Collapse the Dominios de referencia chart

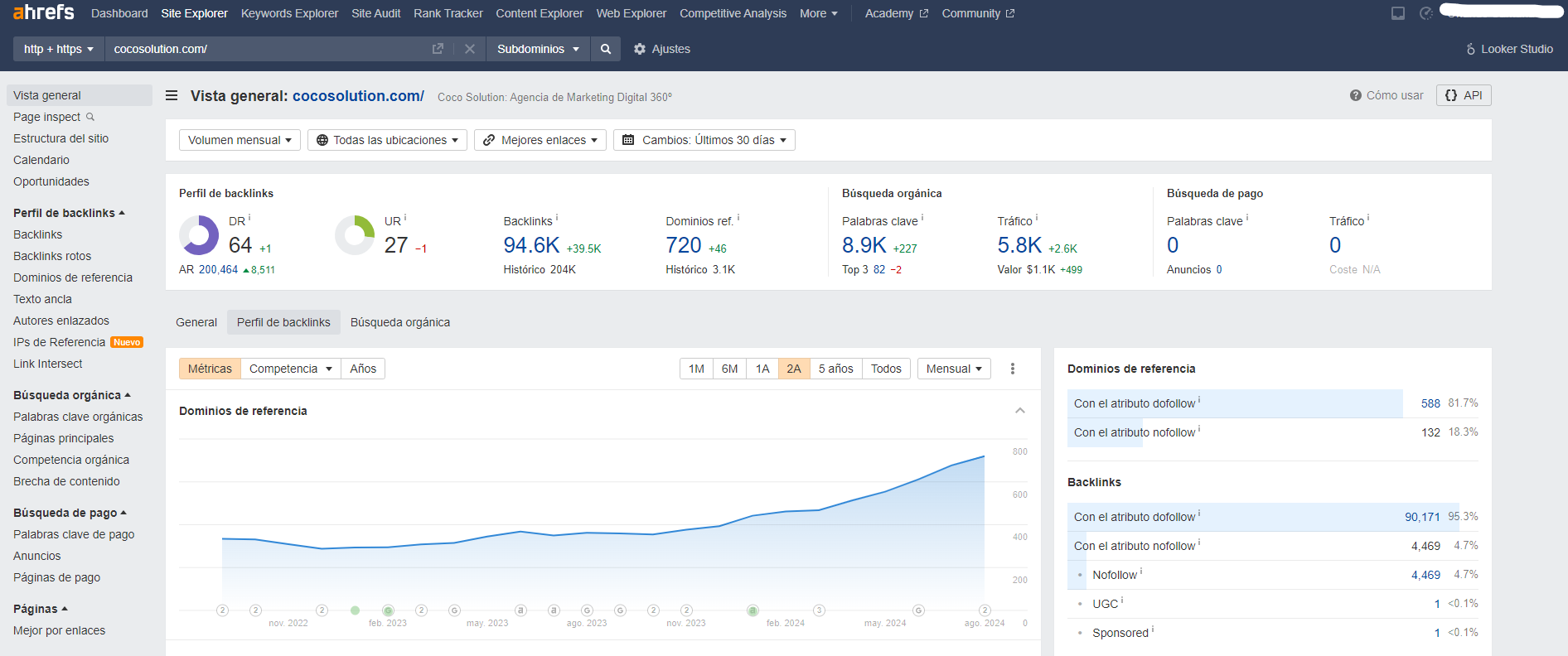(1020, 411)
